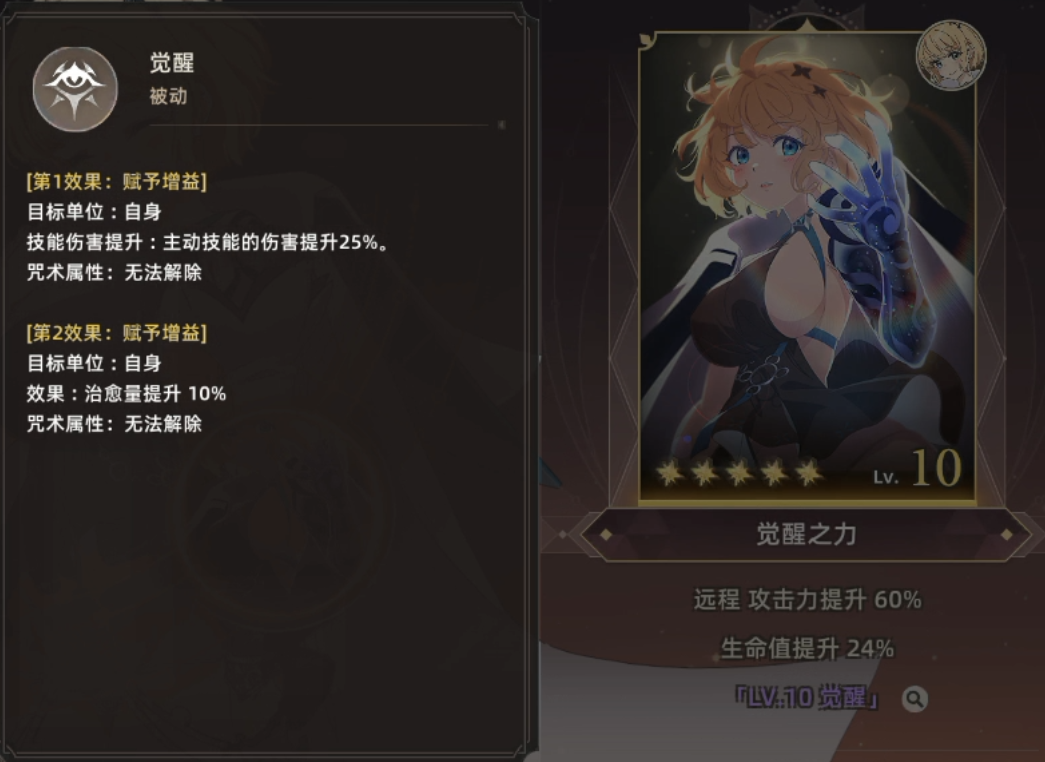Image resolution: width=1045 pixels, height=762 pixels.
Task: Select the [第2效果：赋予增益] heading
Action: pyautogui.click(x=117, y=333)
